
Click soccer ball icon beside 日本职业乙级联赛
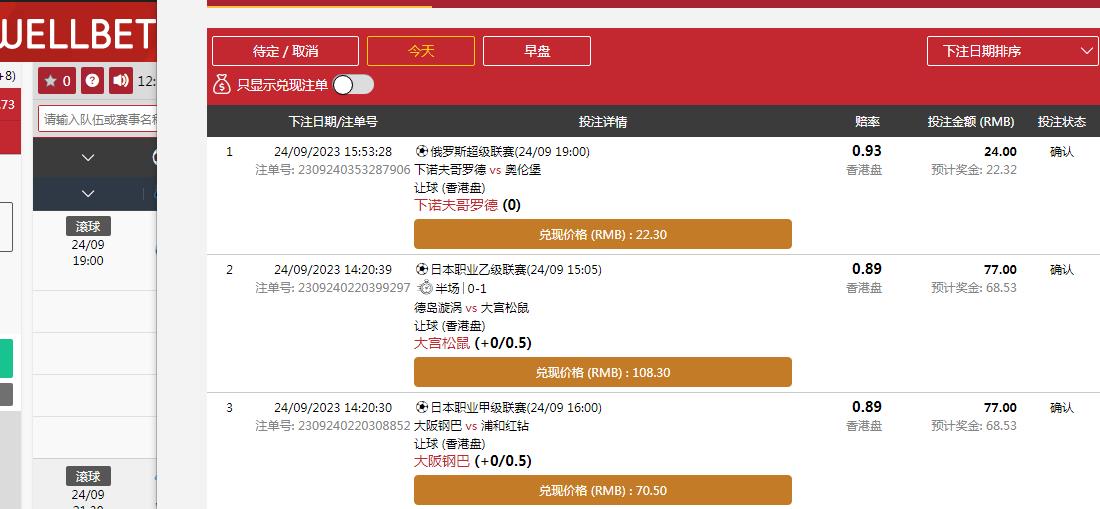click(422, 269)
